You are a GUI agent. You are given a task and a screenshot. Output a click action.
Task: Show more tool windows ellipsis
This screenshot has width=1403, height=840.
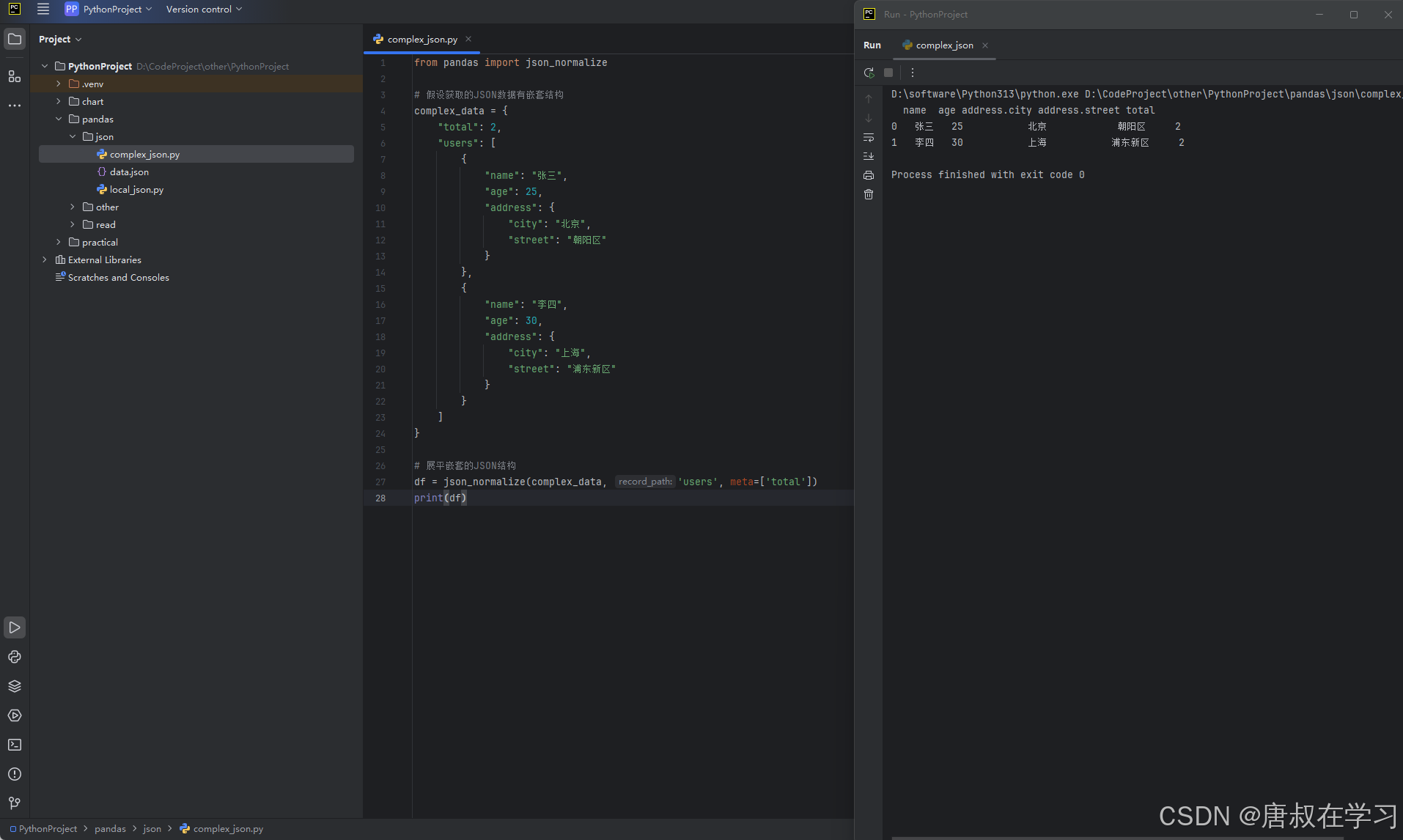coord(15,106)
